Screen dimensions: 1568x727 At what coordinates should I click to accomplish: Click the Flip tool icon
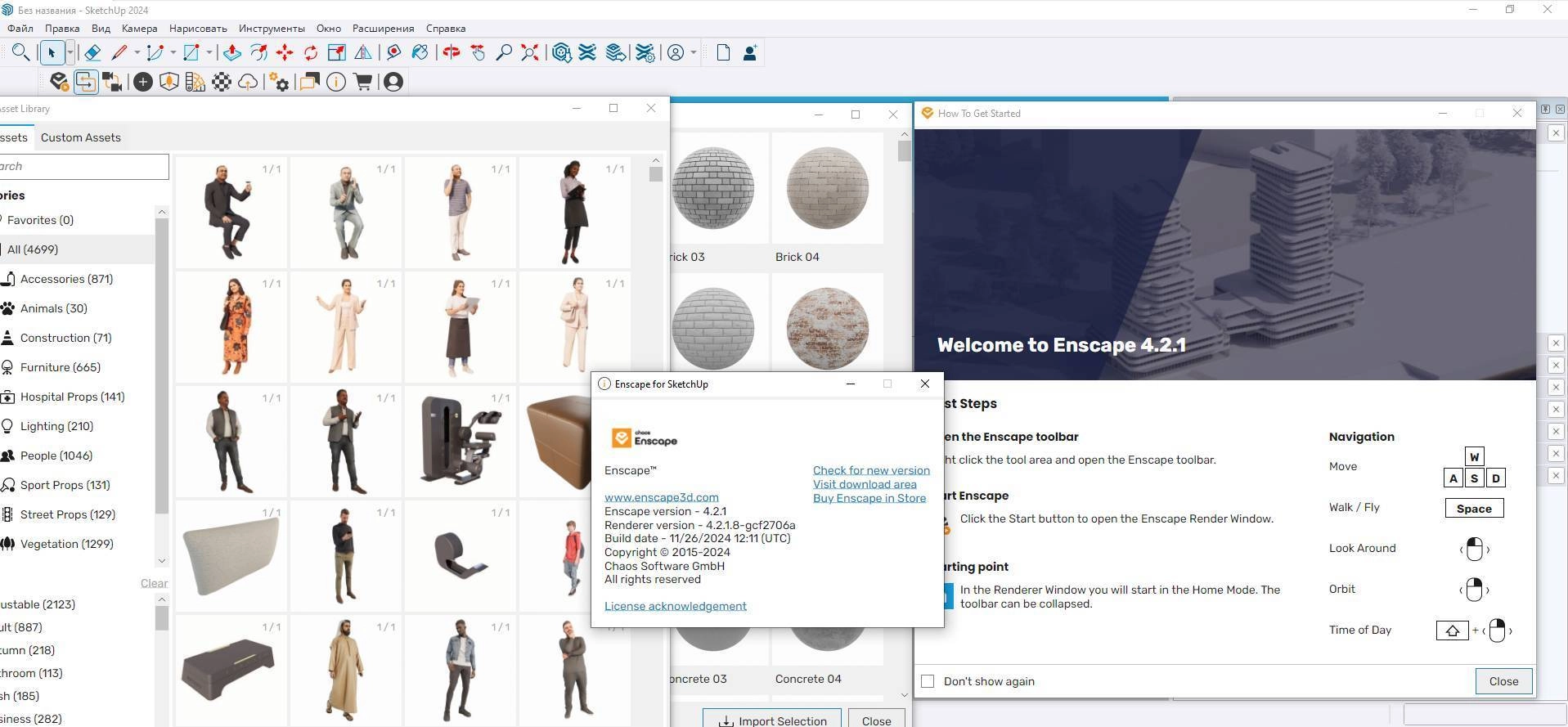[363, 53]
